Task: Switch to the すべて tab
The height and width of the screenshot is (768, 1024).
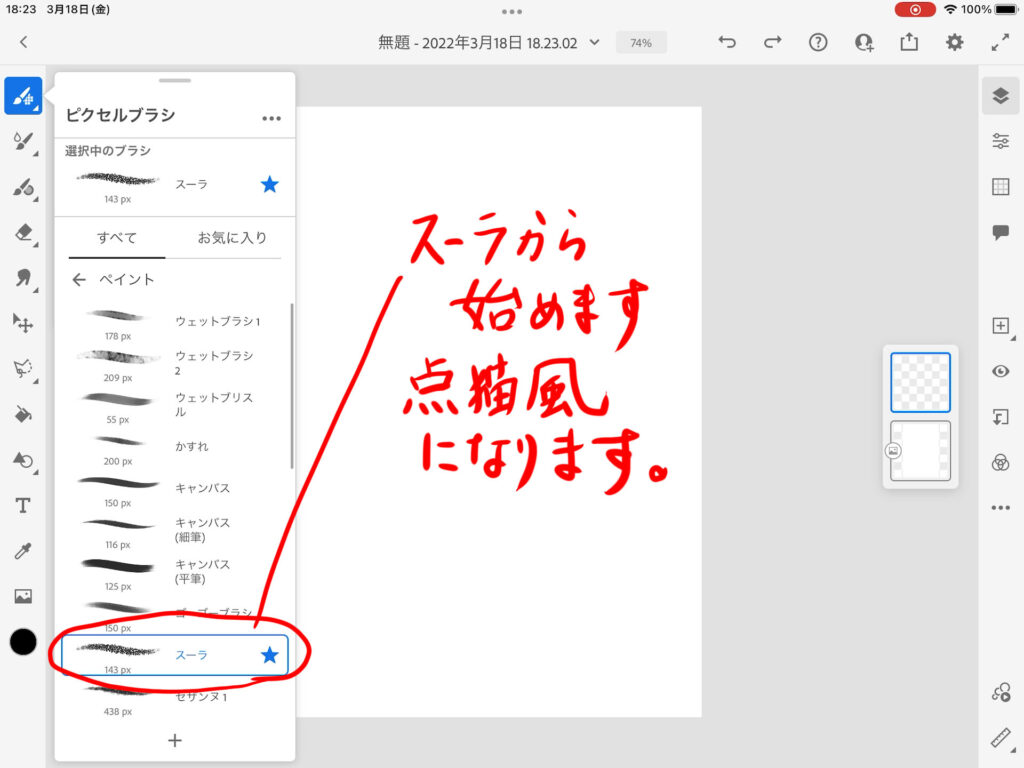Action: click(117, 238)
